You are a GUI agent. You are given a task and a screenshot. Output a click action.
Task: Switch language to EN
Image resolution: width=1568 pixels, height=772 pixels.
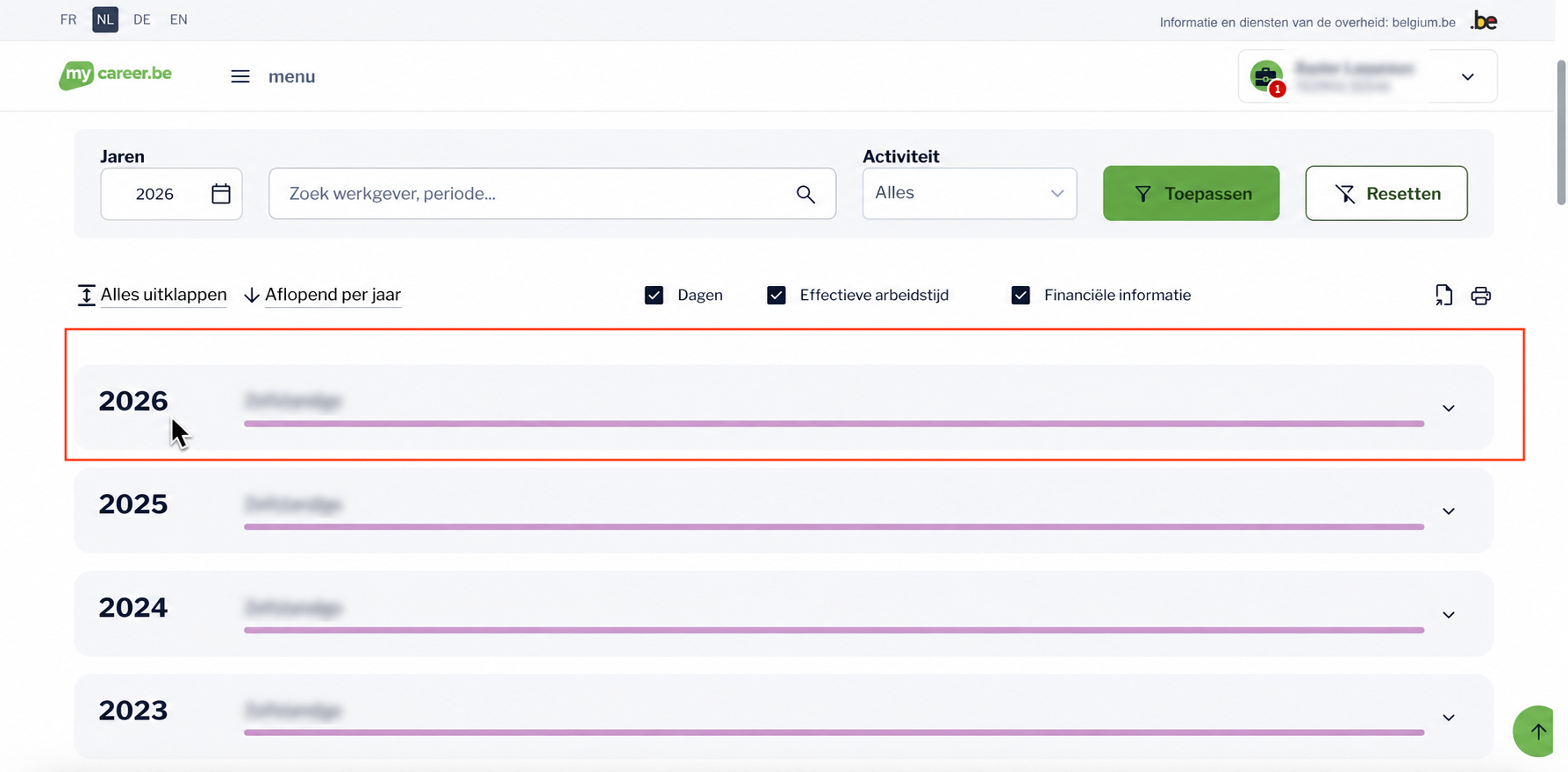(x=179, y=19)
